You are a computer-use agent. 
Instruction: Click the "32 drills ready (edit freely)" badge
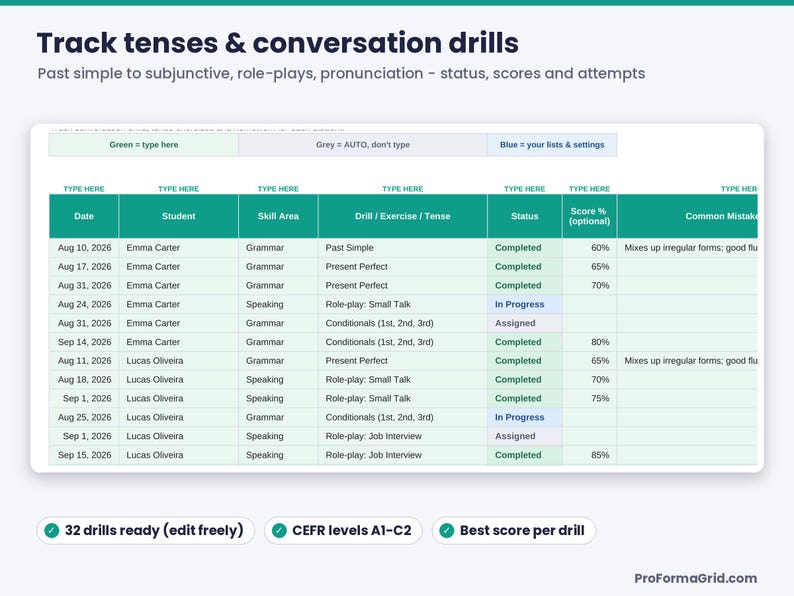click(145, 531)
